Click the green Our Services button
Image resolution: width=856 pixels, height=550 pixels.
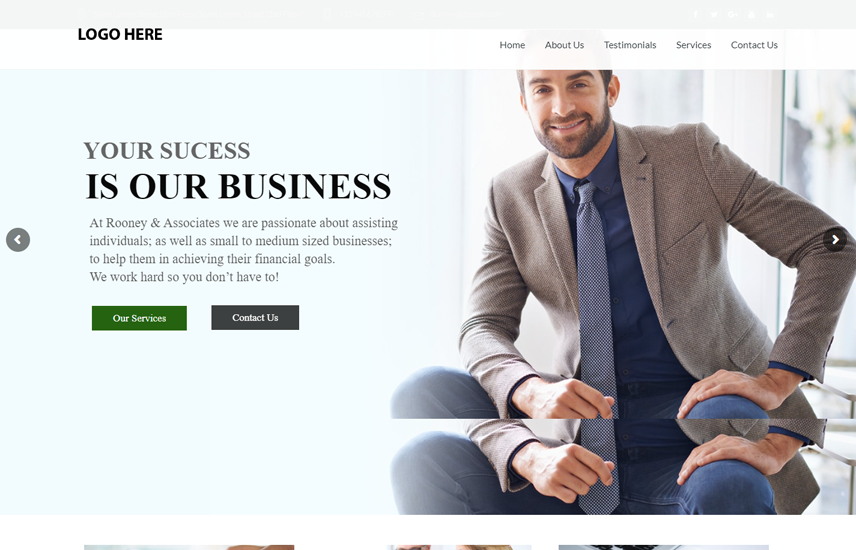point(139,318)
